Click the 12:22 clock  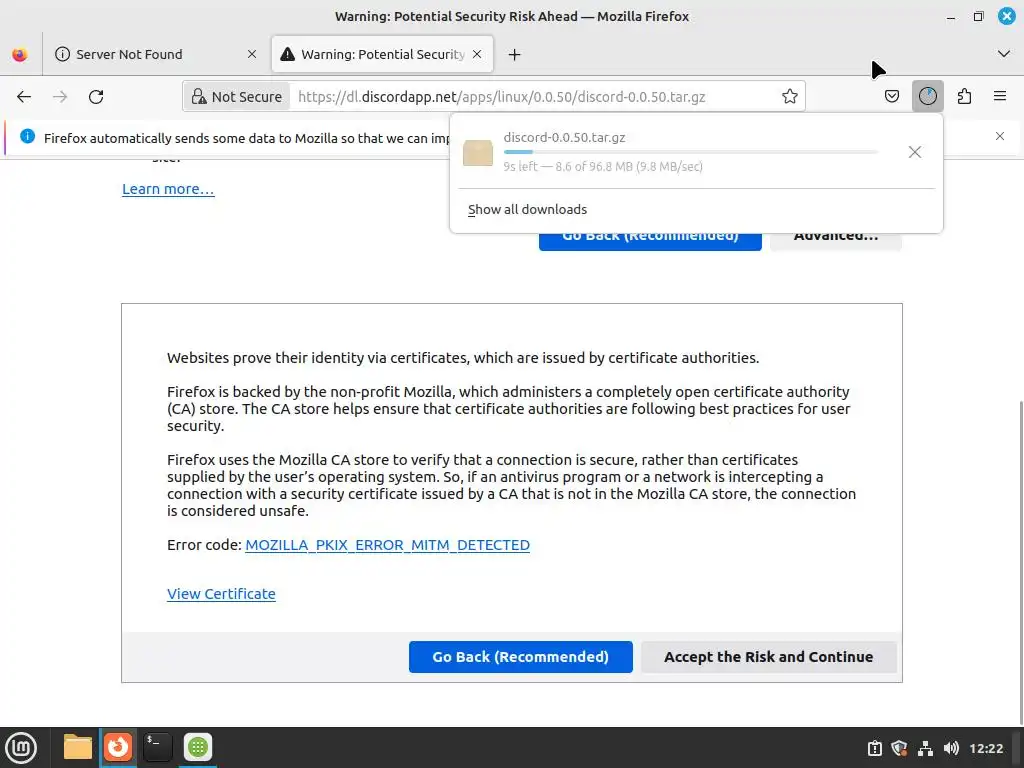(985, 748)
